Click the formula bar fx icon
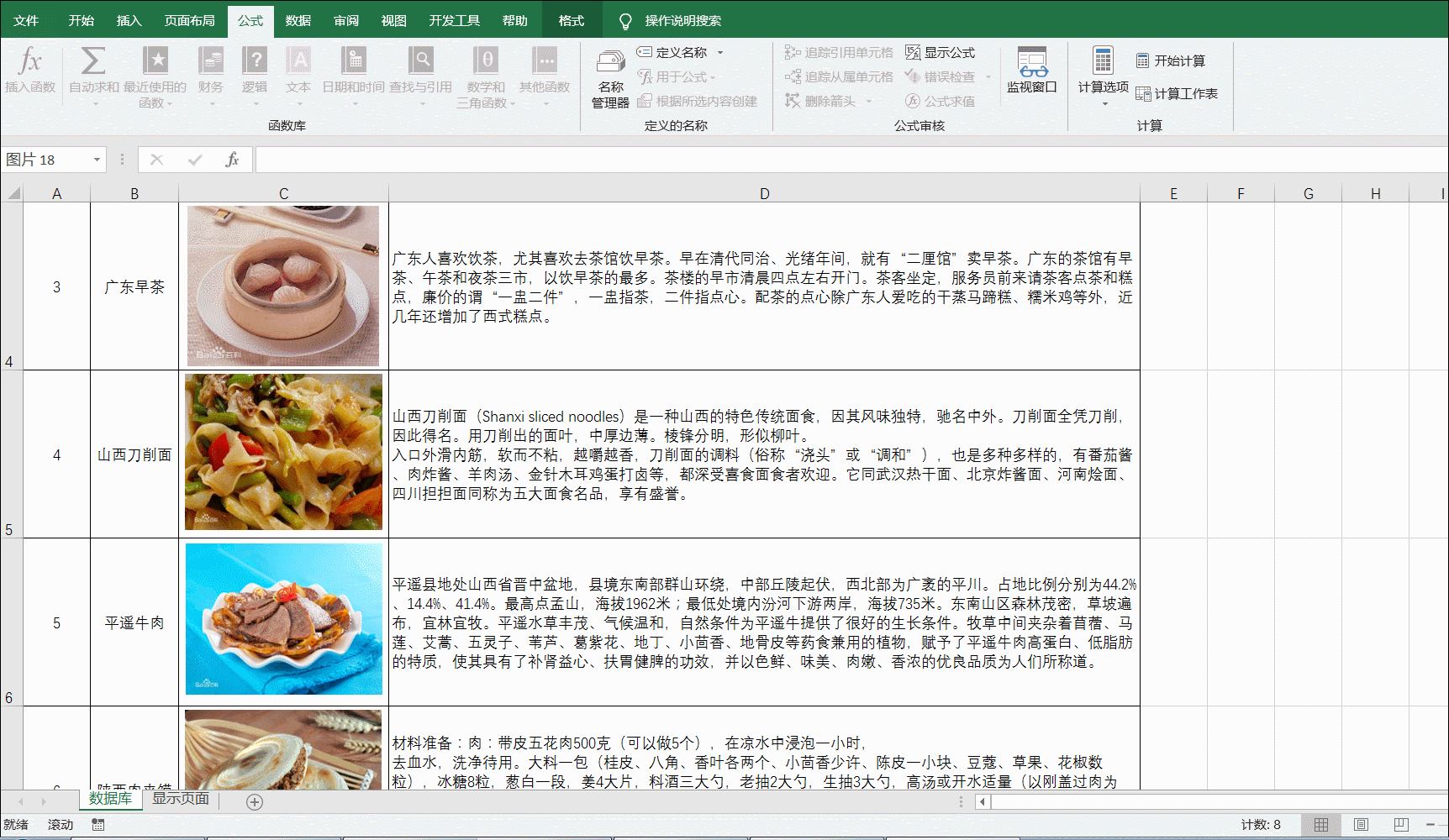Screen dimensions: 1449x840 [233, 160]
